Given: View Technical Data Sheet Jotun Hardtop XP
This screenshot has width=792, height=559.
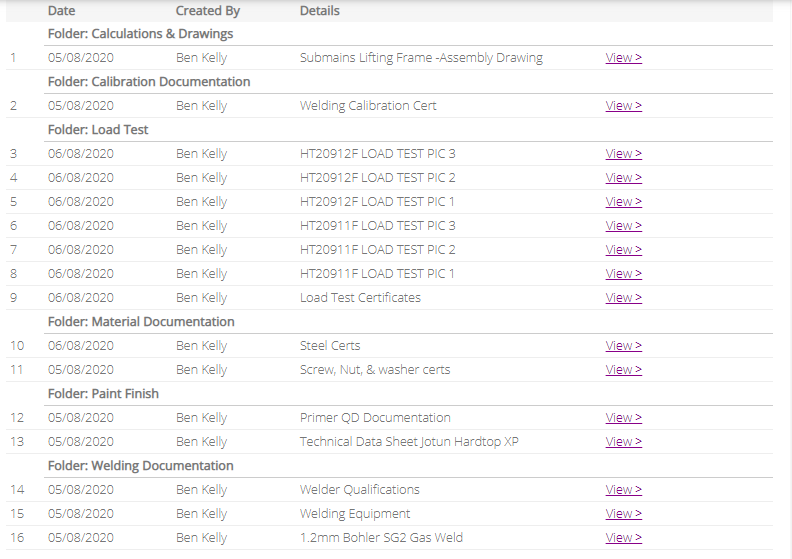Looking at the screenshot, I should click(623, 442).
